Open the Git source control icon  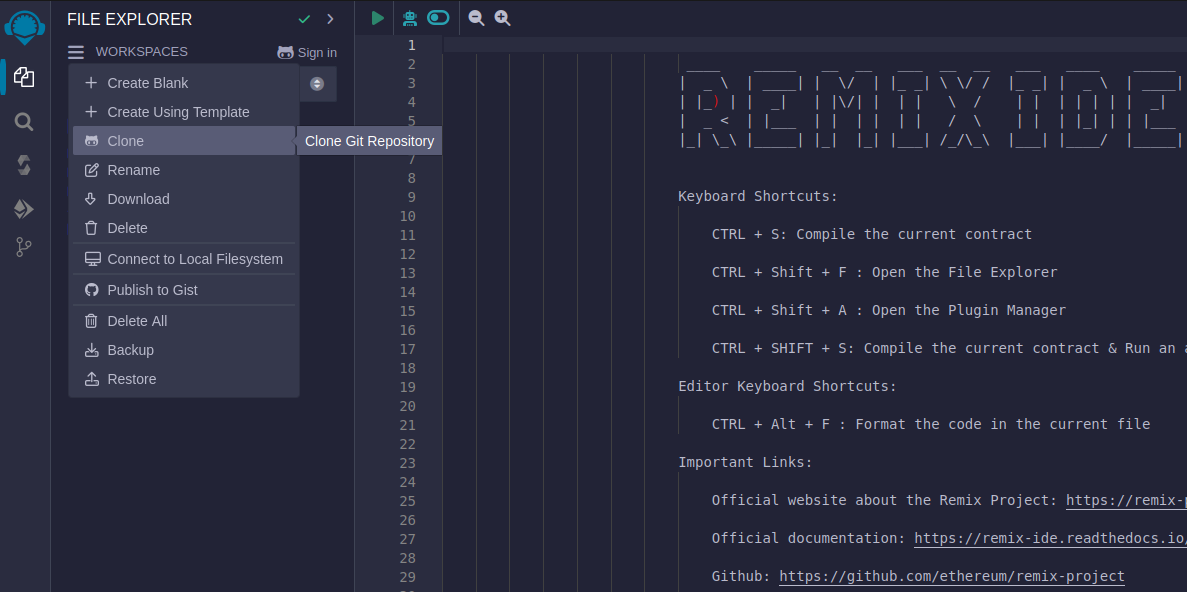pos(24,247)
